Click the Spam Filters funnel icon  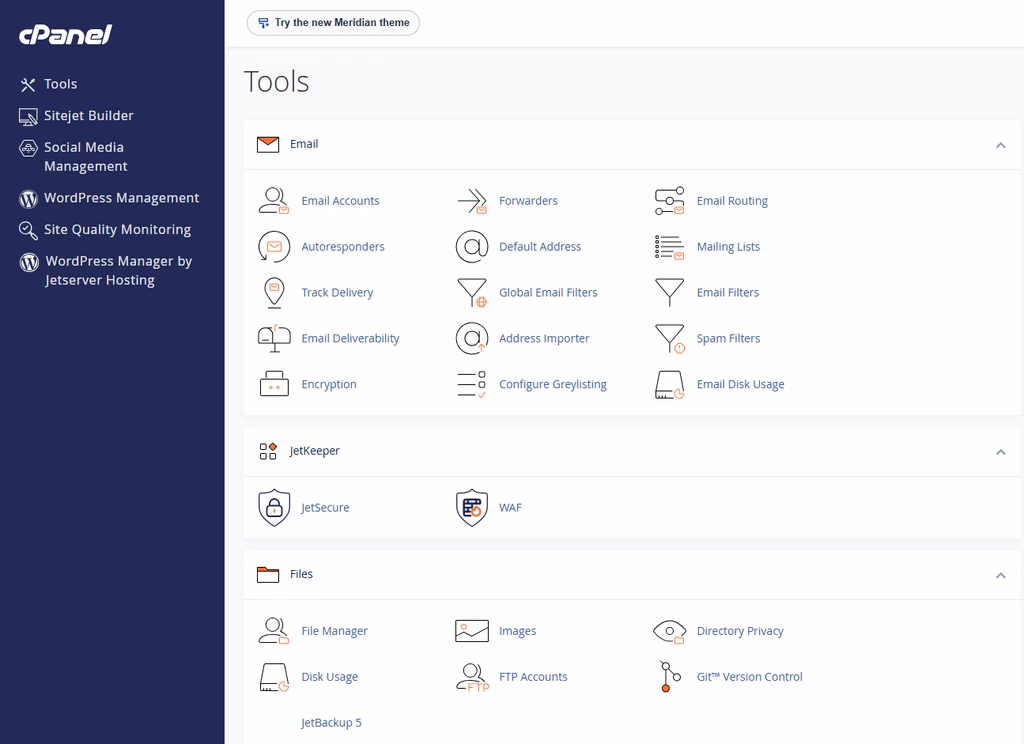[x=669, y=338]
